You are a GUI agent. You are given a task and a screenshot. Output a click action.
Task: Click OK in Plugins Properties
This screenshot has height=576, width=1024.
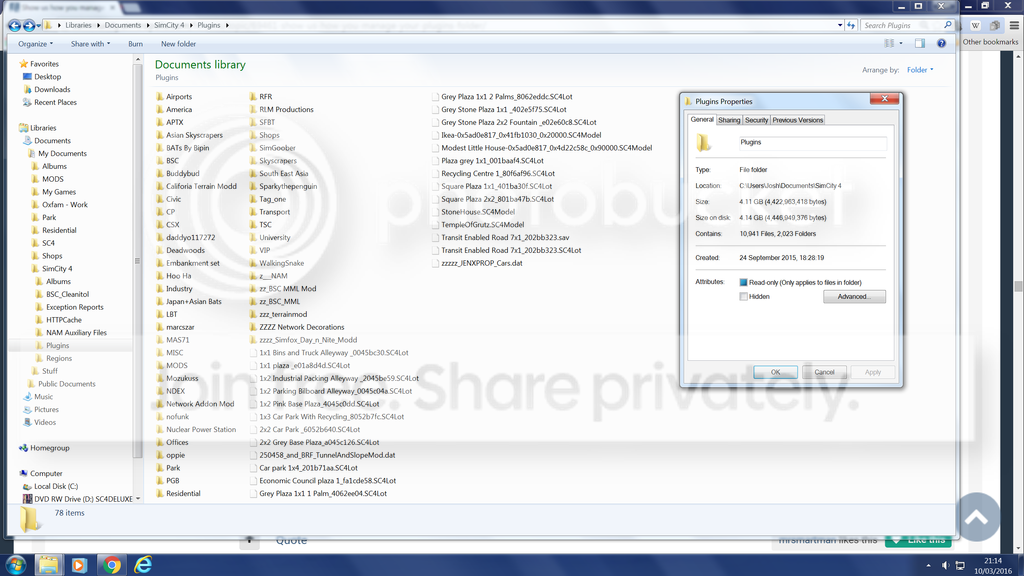[775, 372]
